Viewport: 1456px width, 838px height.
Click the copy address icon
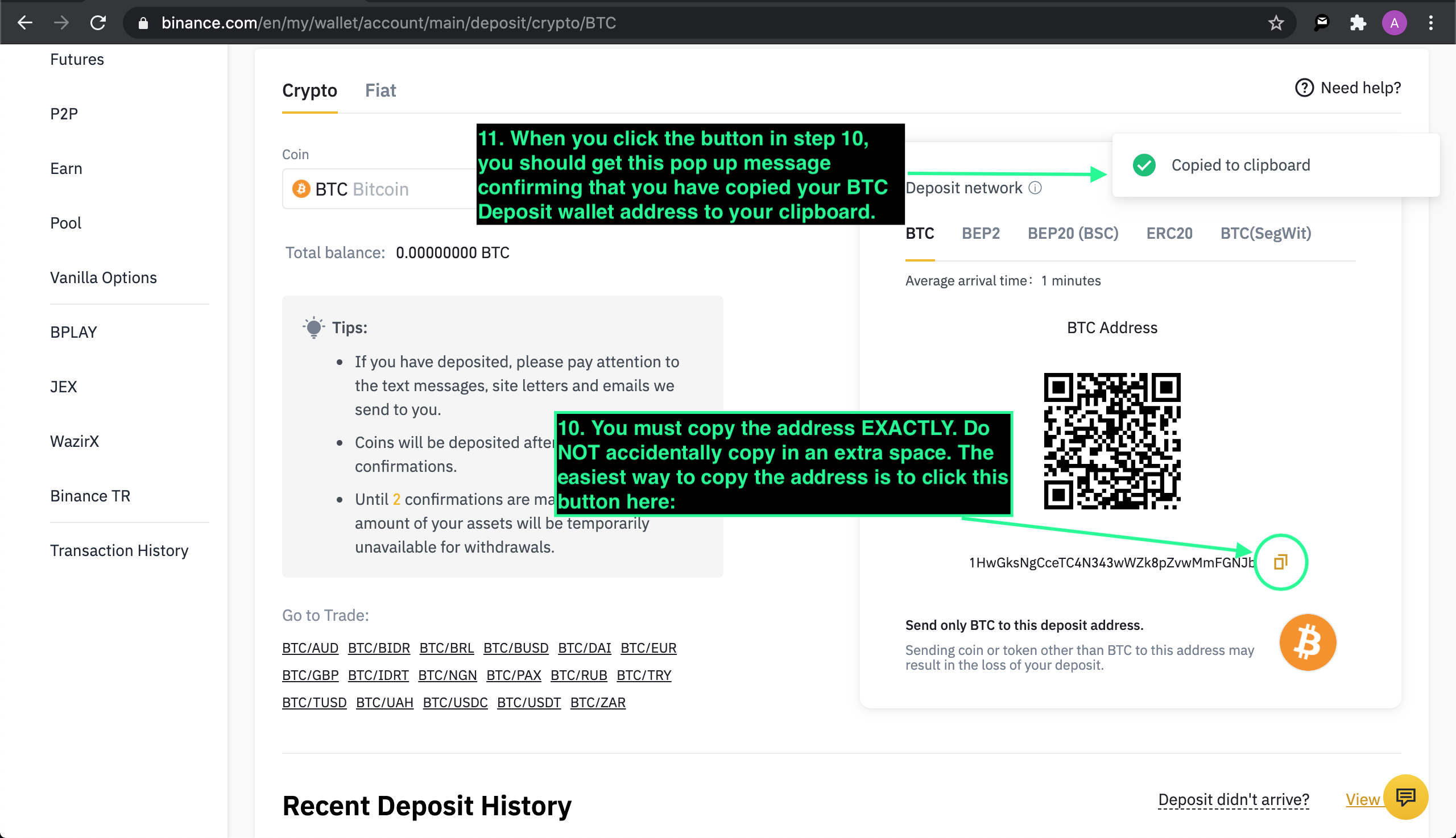[x=1280, y=562]
